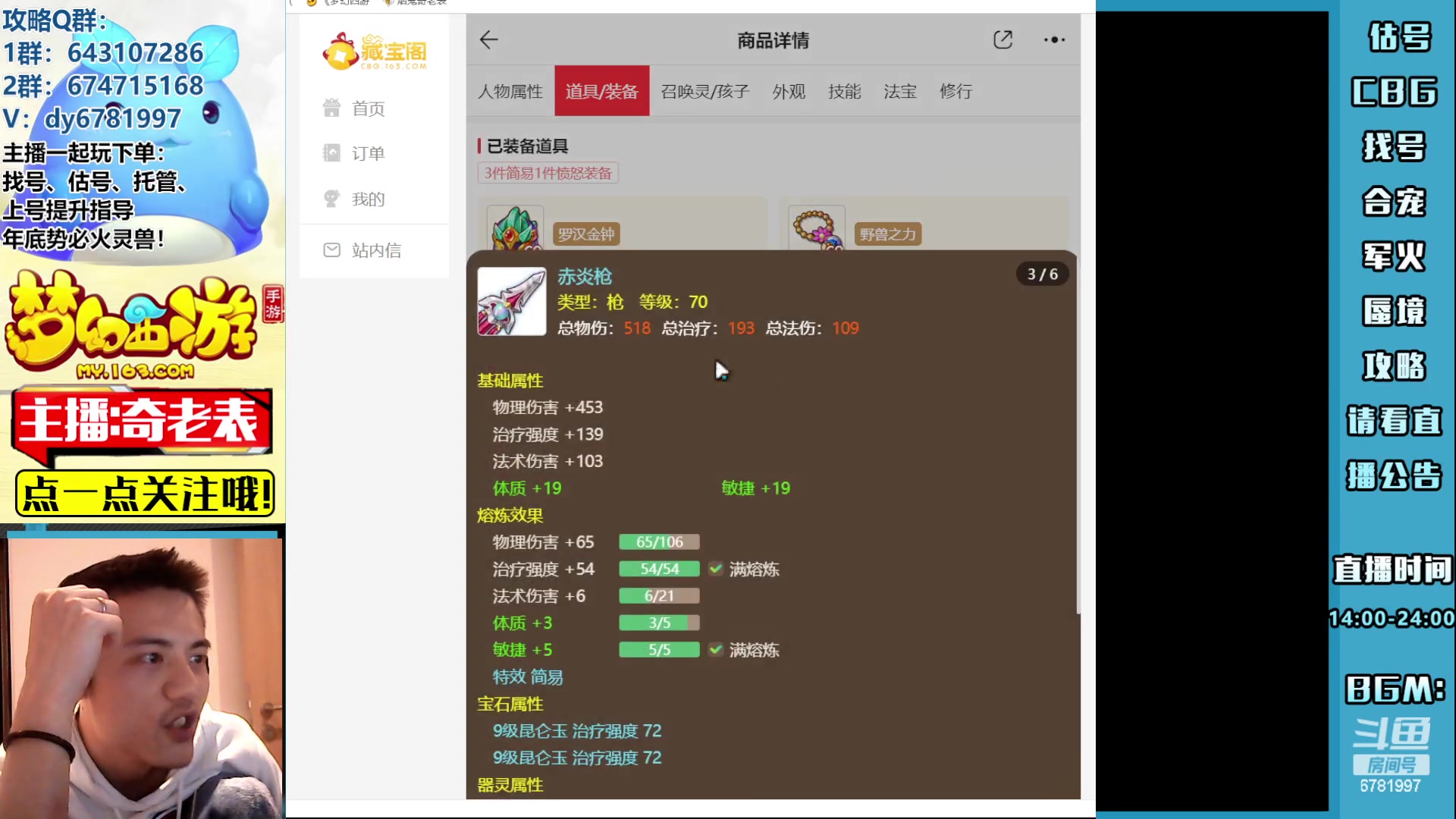Switch to the 人物属性 tab
The height and width of the screenshot is (819, 1456).
[x=510, y=92]
